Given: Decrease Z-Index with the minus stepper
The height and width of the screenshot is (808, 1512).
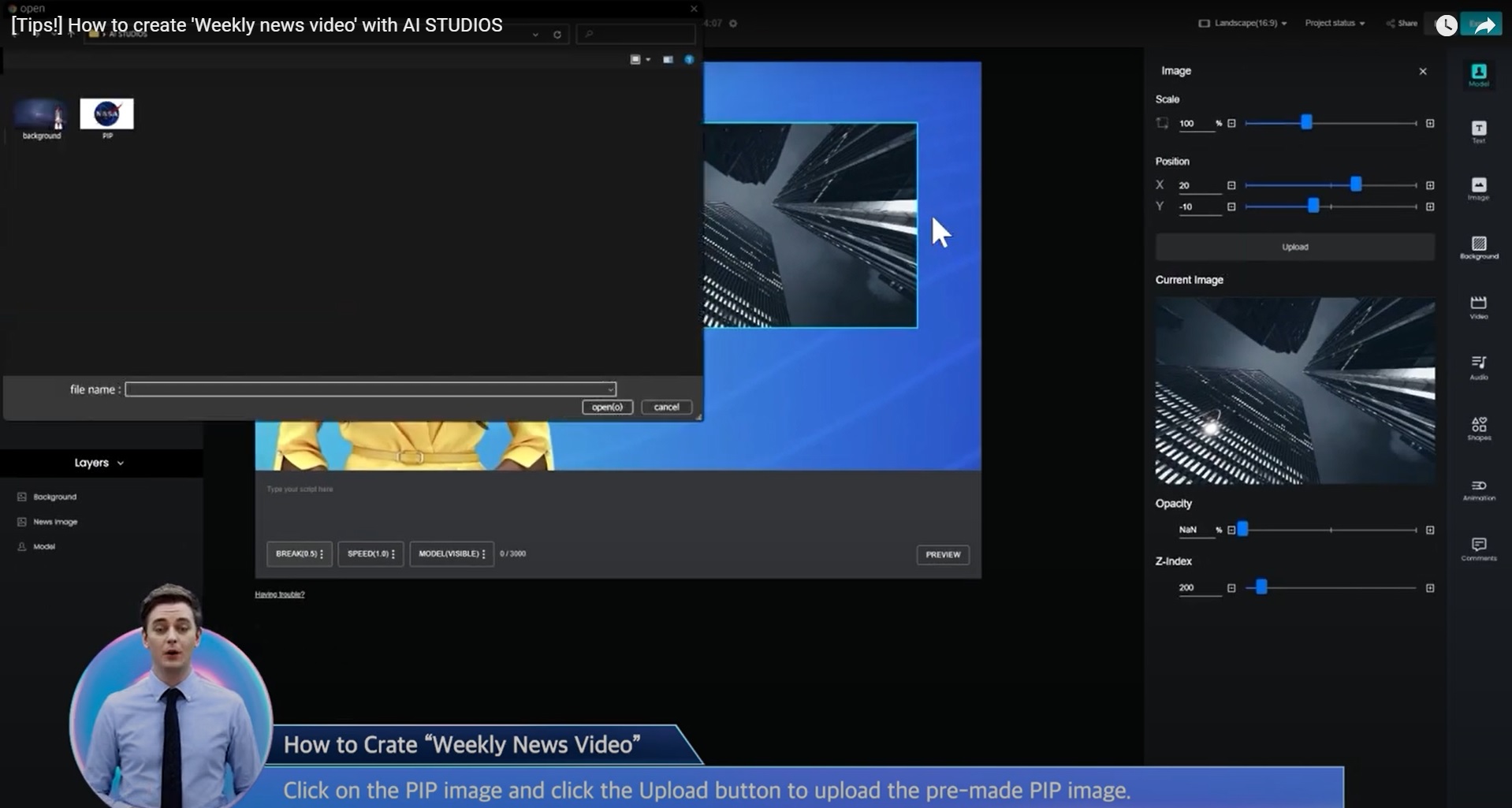Looking at the screenshot, I should click(1231, 588).
